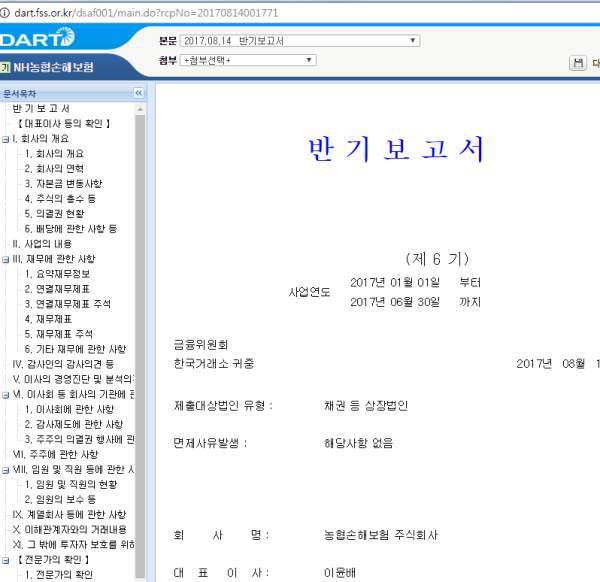Click the save/download disk icon
600x582 pixels.
[577, 63]
